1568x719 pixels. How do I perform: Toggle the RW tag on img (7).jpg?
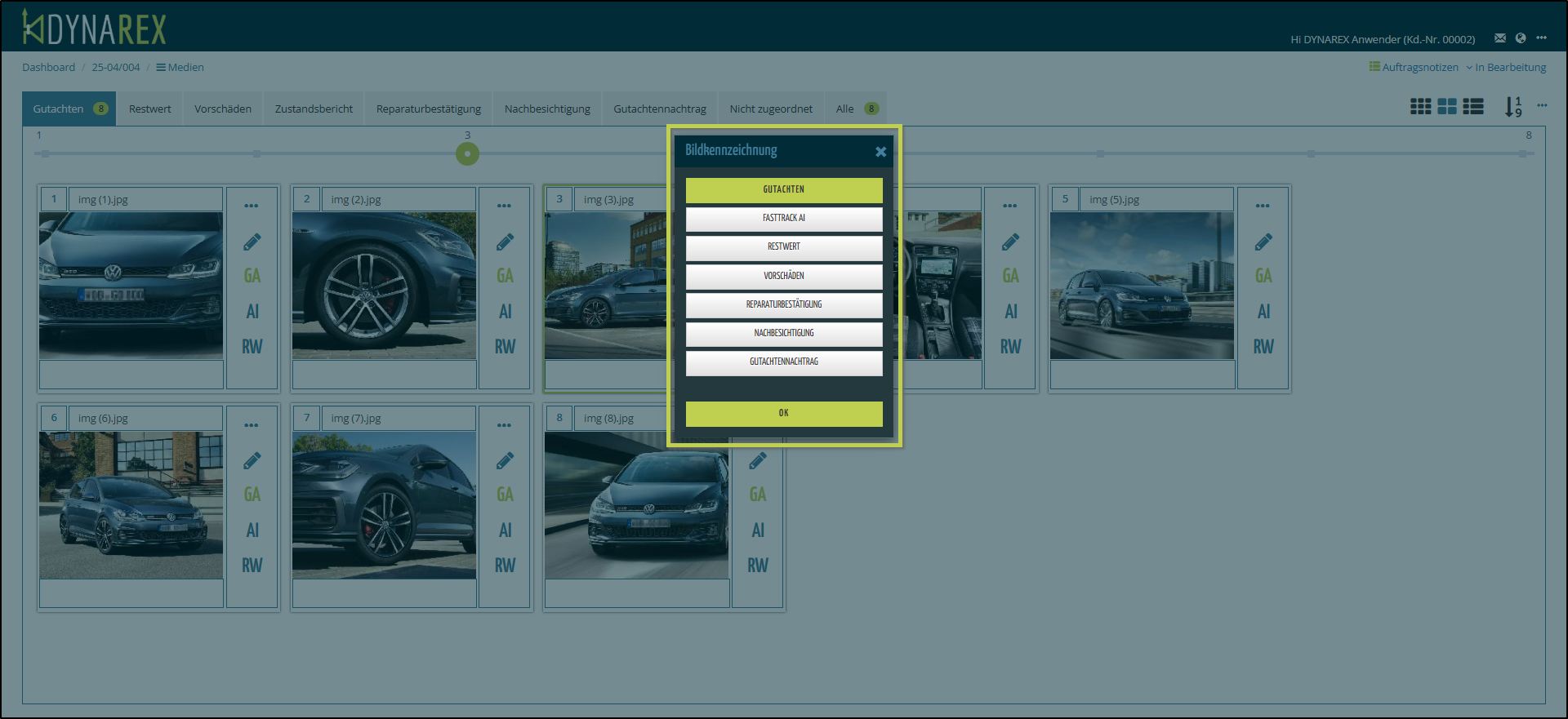pyautogui.click(x=505, y=565)
